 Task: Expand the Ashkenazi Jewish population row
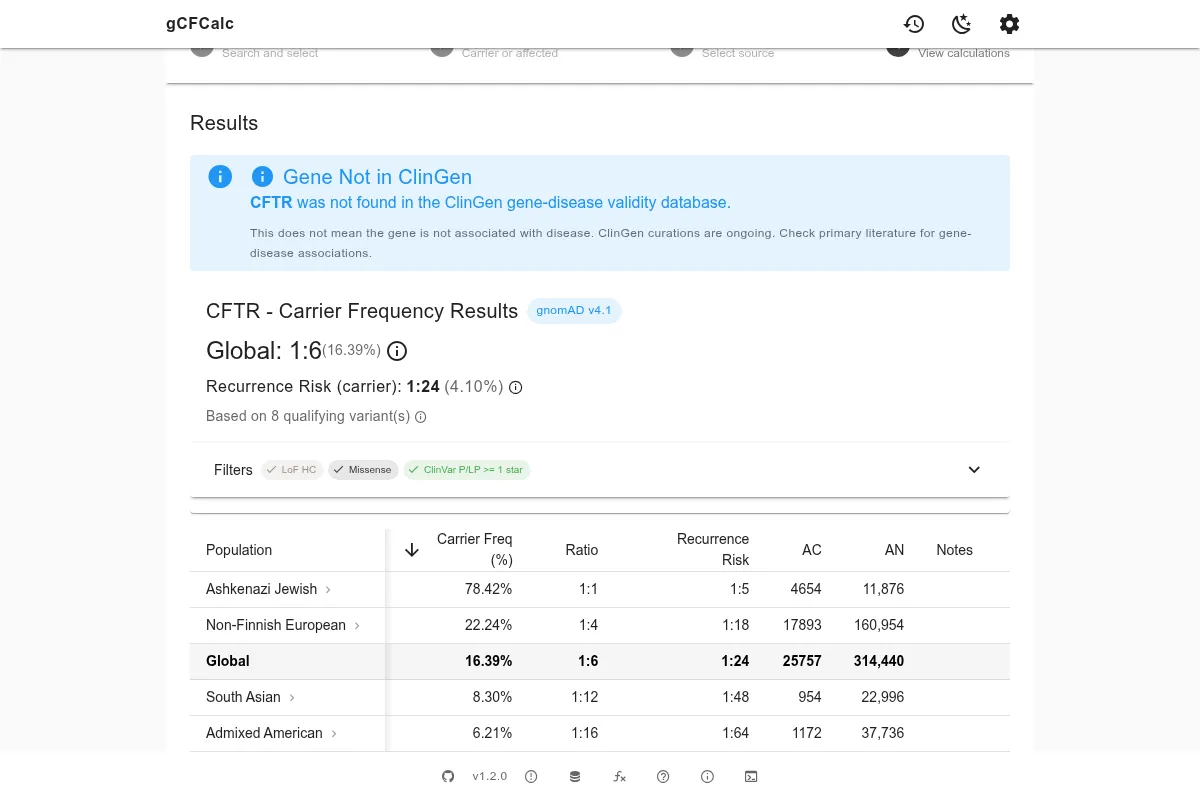pos(328,589)
